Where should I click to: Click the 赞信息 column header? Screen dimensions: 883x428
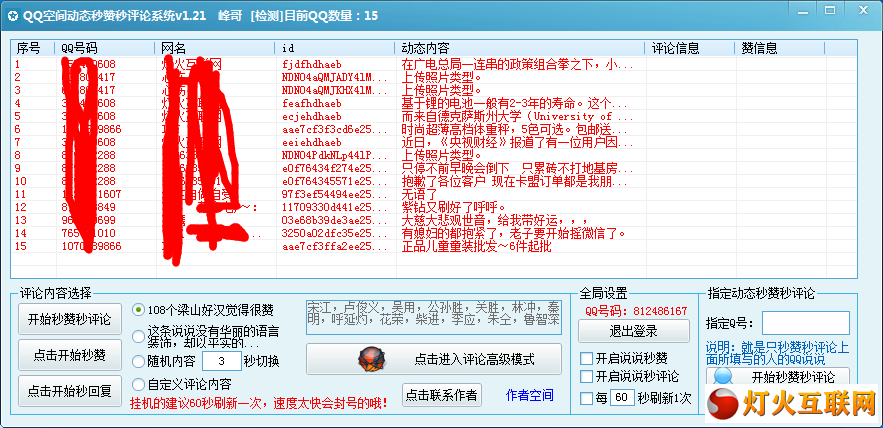(x=780, y=48)
